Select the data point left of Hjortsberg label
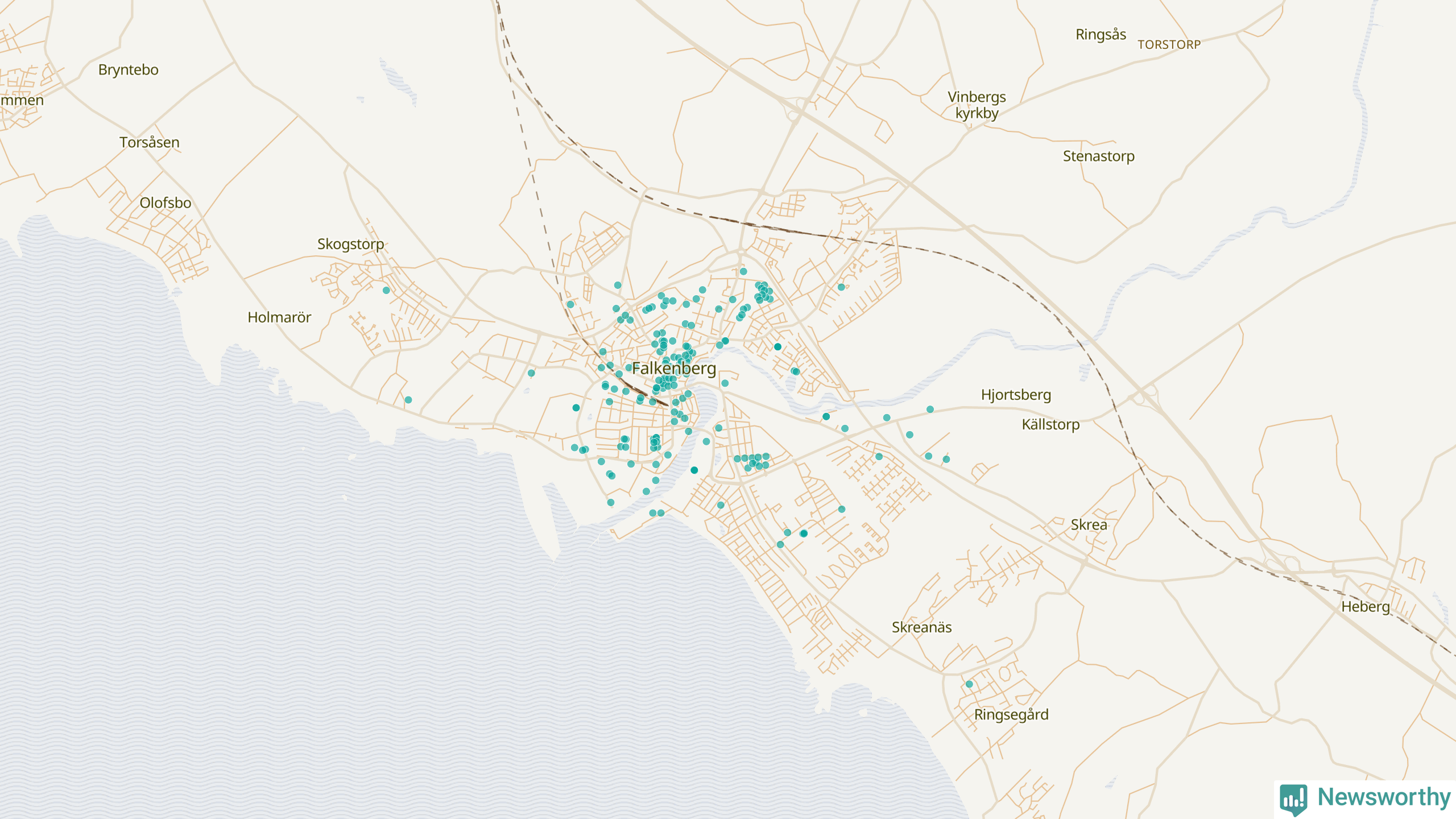The width and height of the screenshot is (1456, 819). point(930,409)
